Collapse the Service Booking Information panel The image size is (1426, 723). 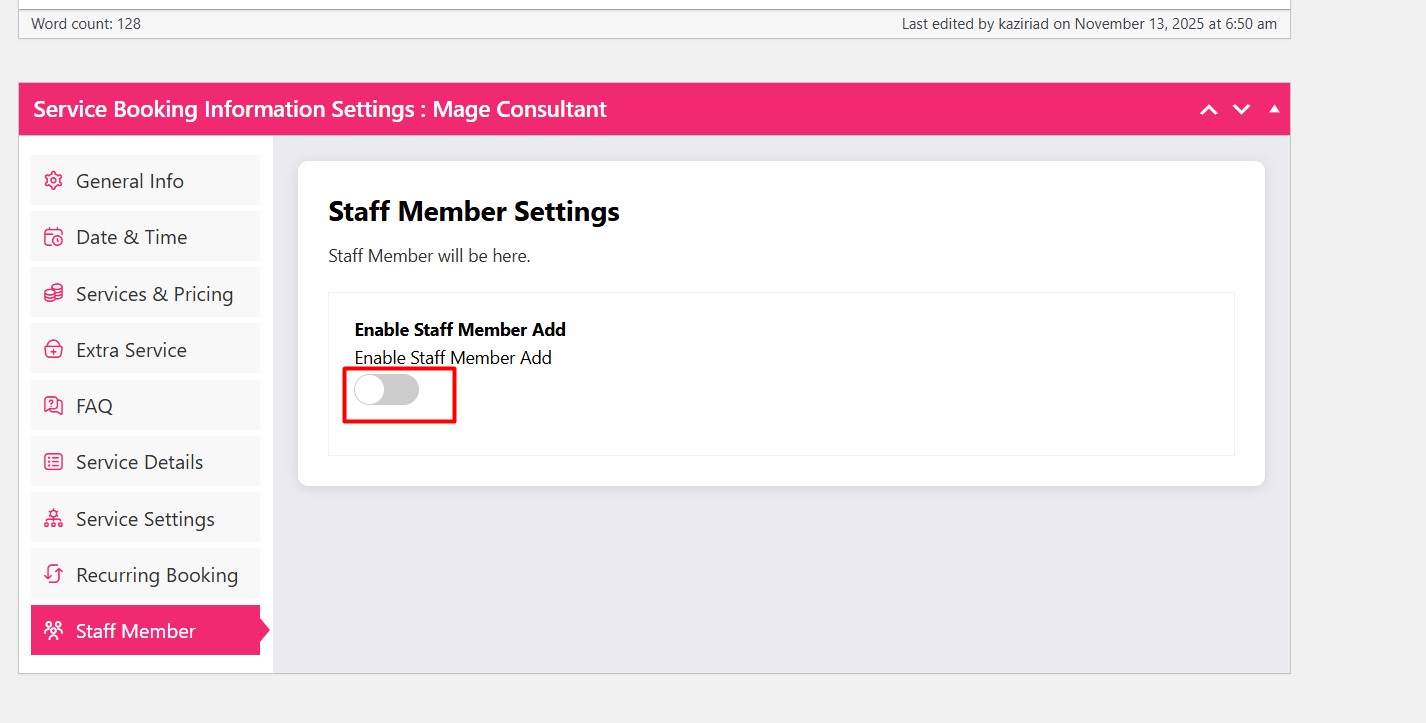(x=1274, y=109)
